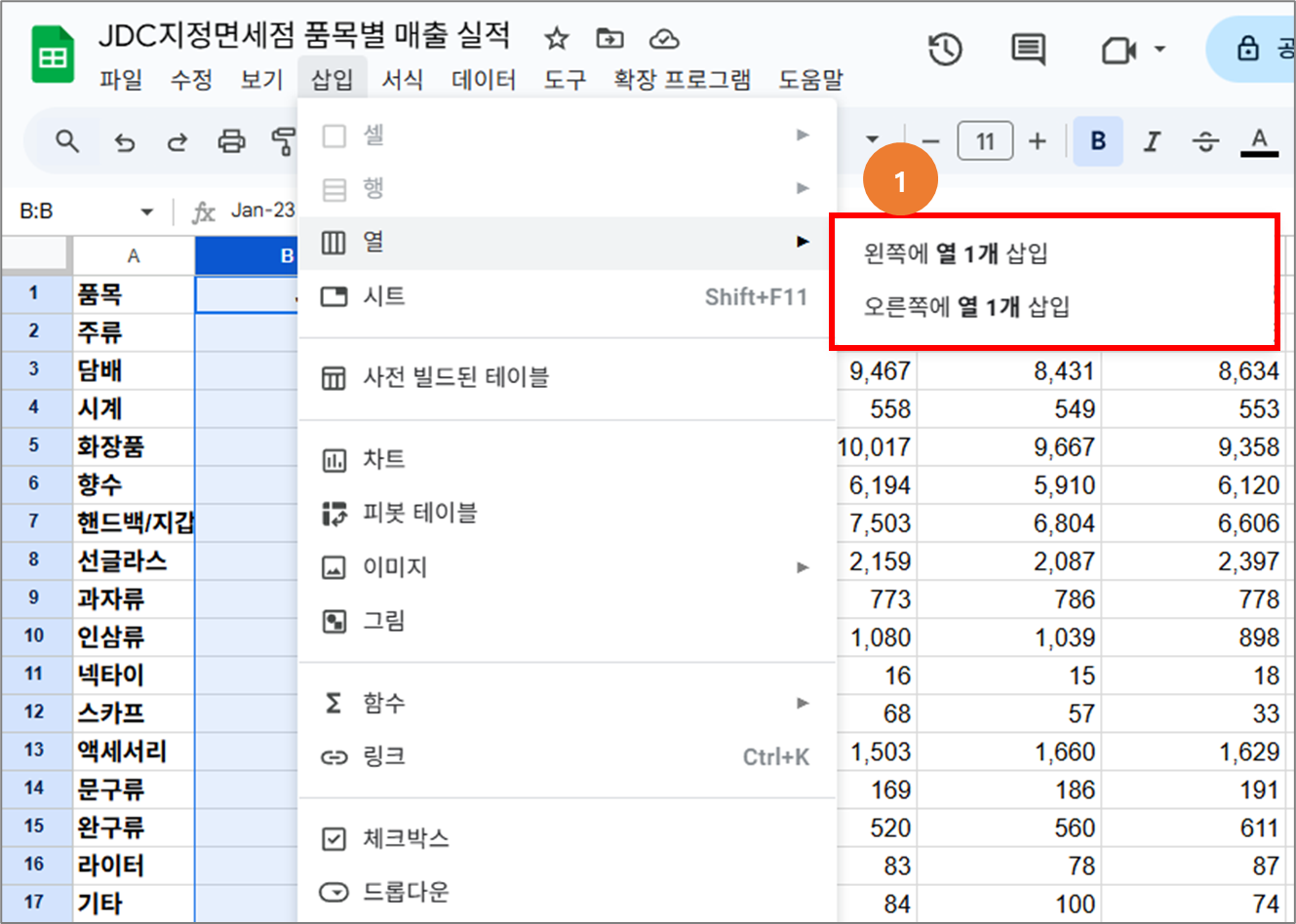Move document using folder icon
The image size is (1296, 924).
609,39
